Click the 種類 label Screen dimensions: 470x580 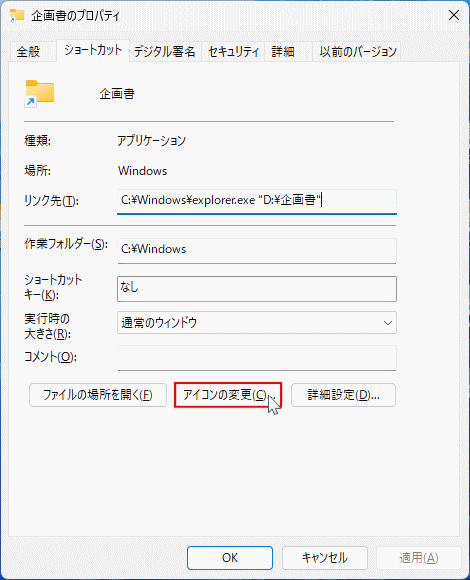[x=37, y=141]
